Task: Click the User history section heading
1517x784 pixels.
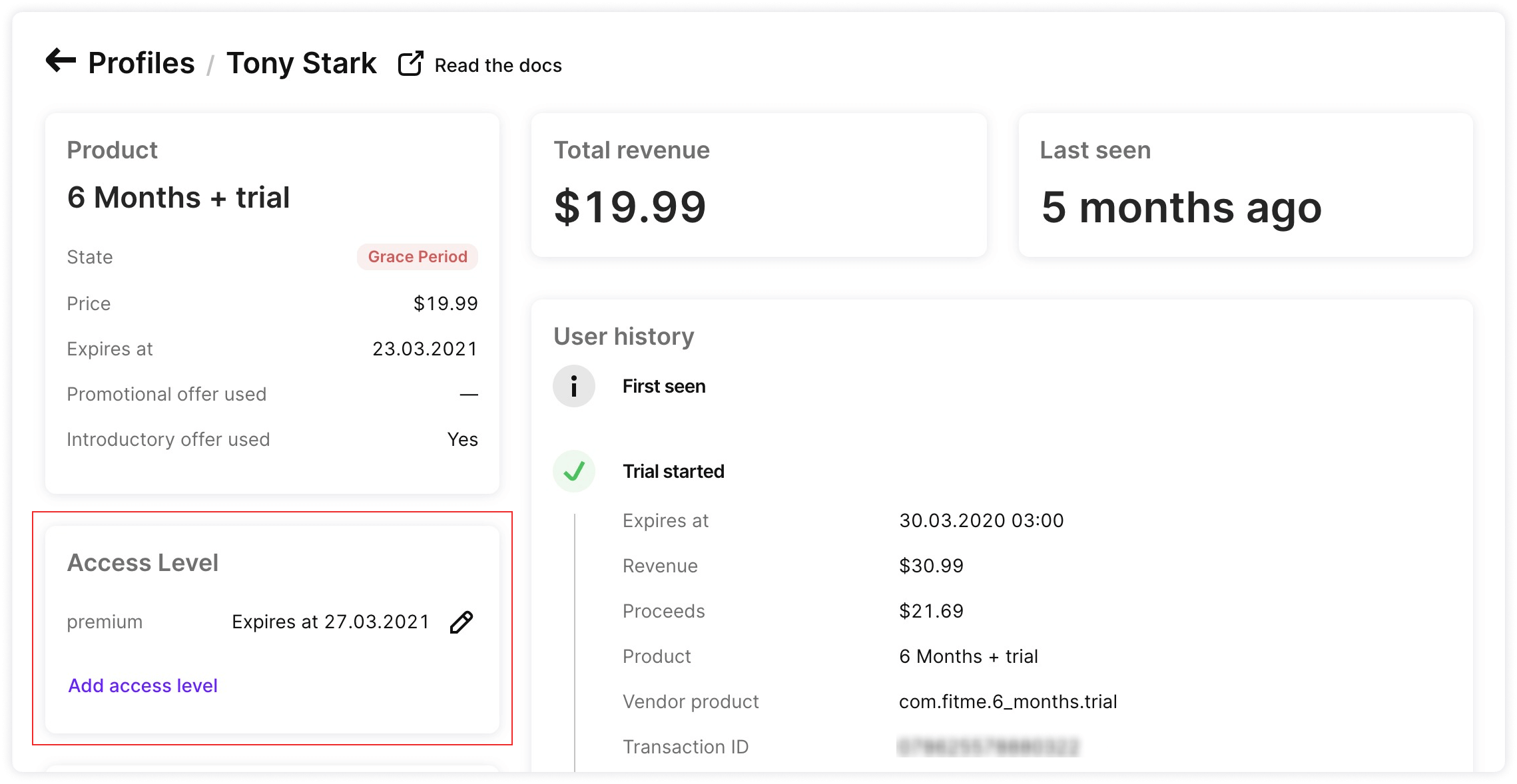Action: (x=623, y=336)
